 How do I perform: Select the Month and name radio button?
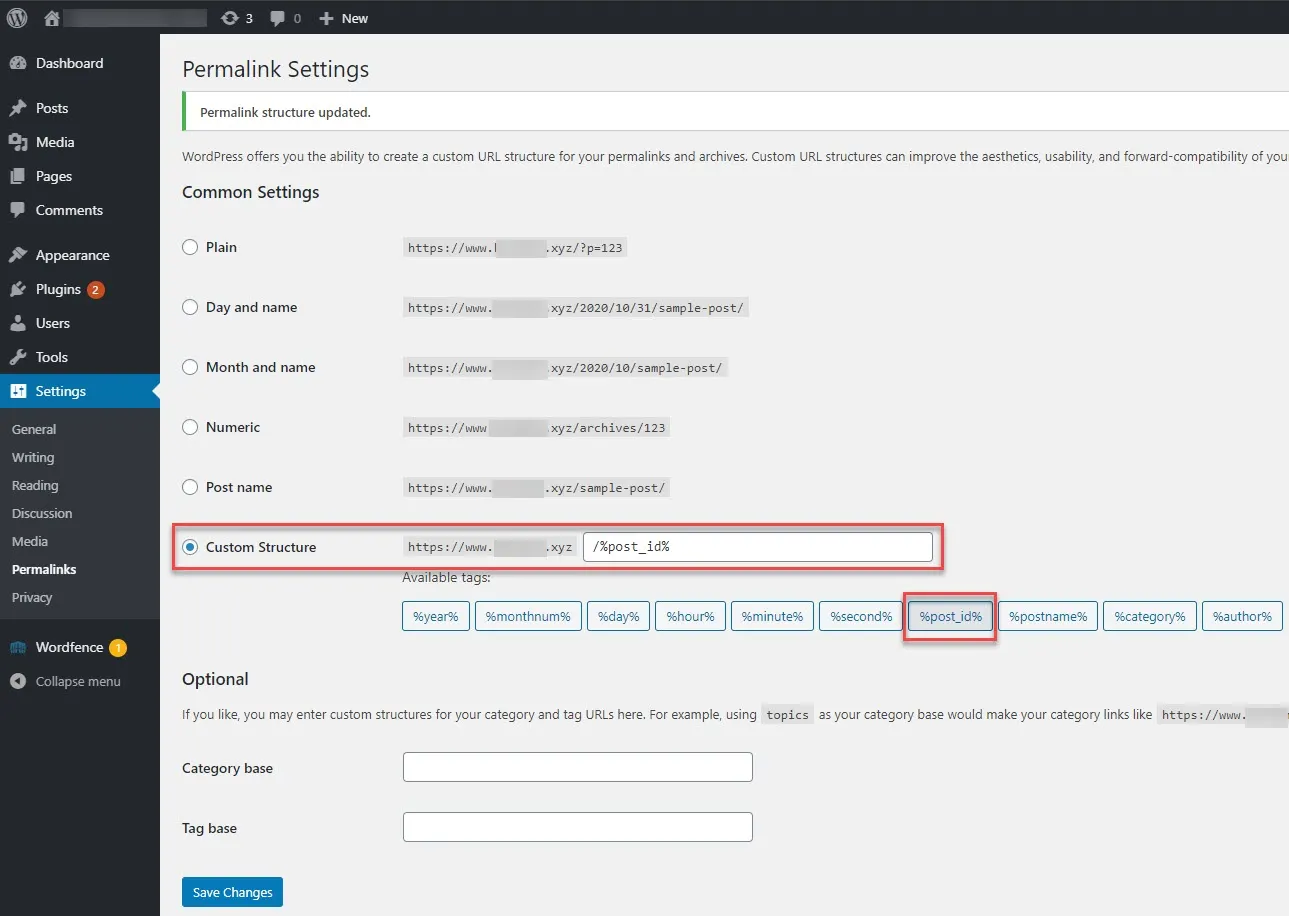(x=190, y=367)
